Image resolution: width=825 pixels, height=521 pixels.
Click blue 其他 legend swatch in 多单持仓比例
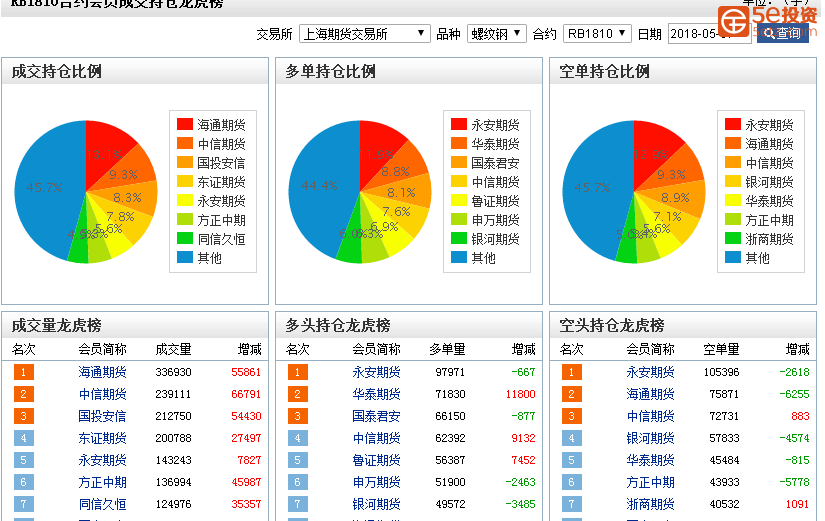[459, 258]
